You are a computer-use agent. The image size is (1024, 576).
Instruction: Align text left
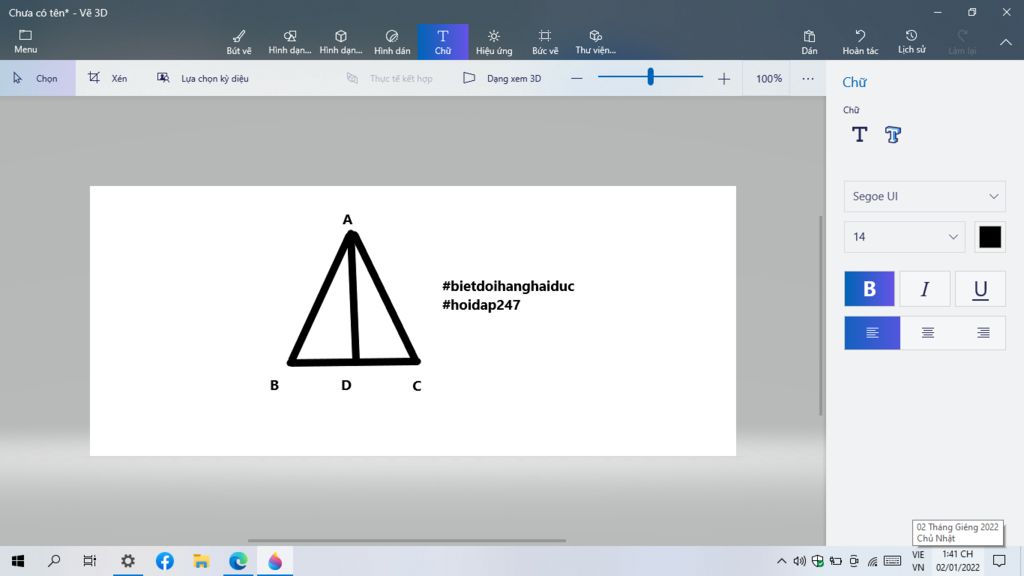point(872,333)
